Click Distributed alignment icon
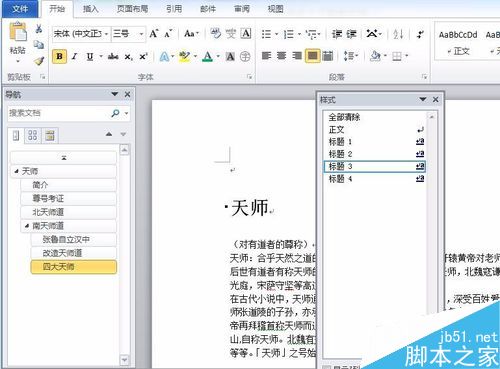500x369 pixels. (x=328, y=56)
